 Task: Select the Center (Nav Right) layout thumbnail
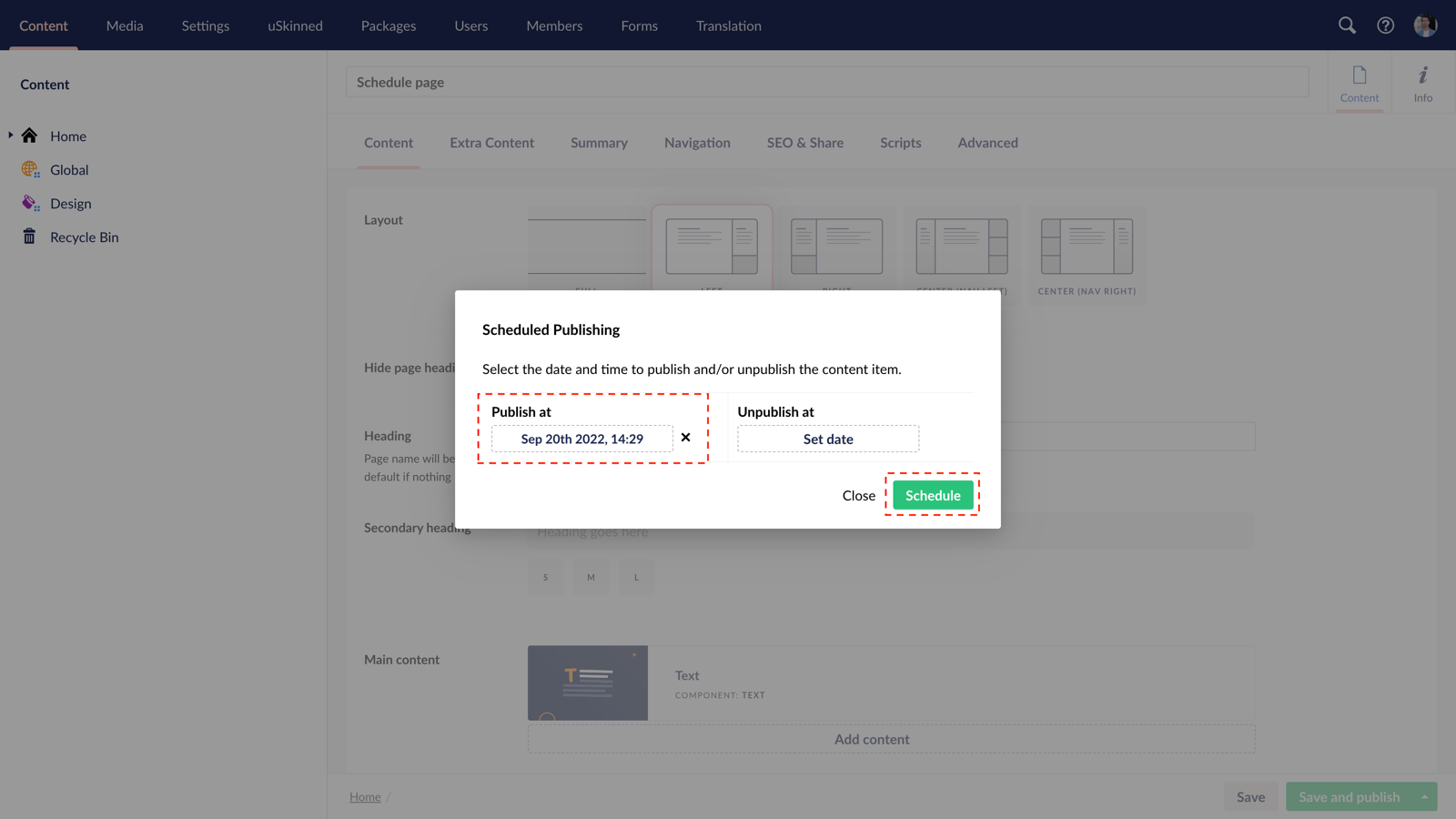(1086, 246)
